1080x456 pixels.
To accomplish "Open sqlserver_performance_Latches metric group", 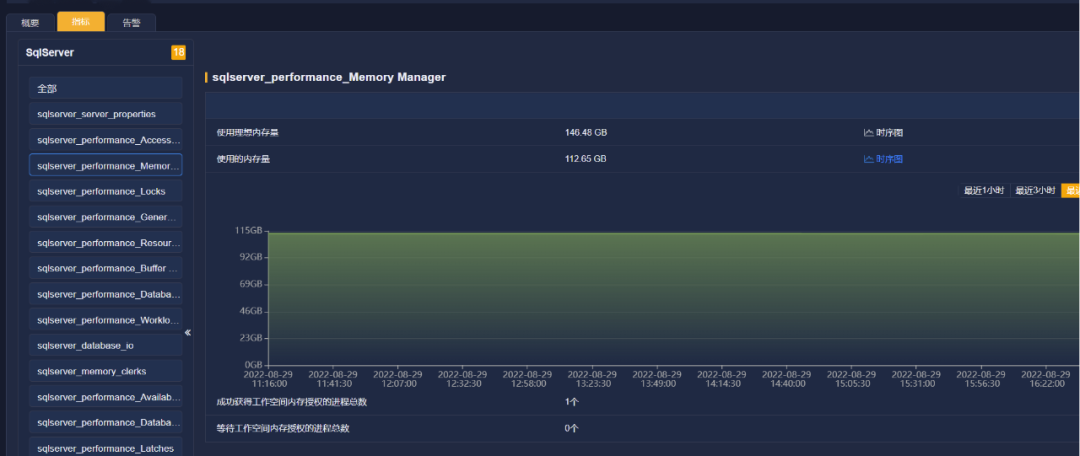I will pos(106,448).
